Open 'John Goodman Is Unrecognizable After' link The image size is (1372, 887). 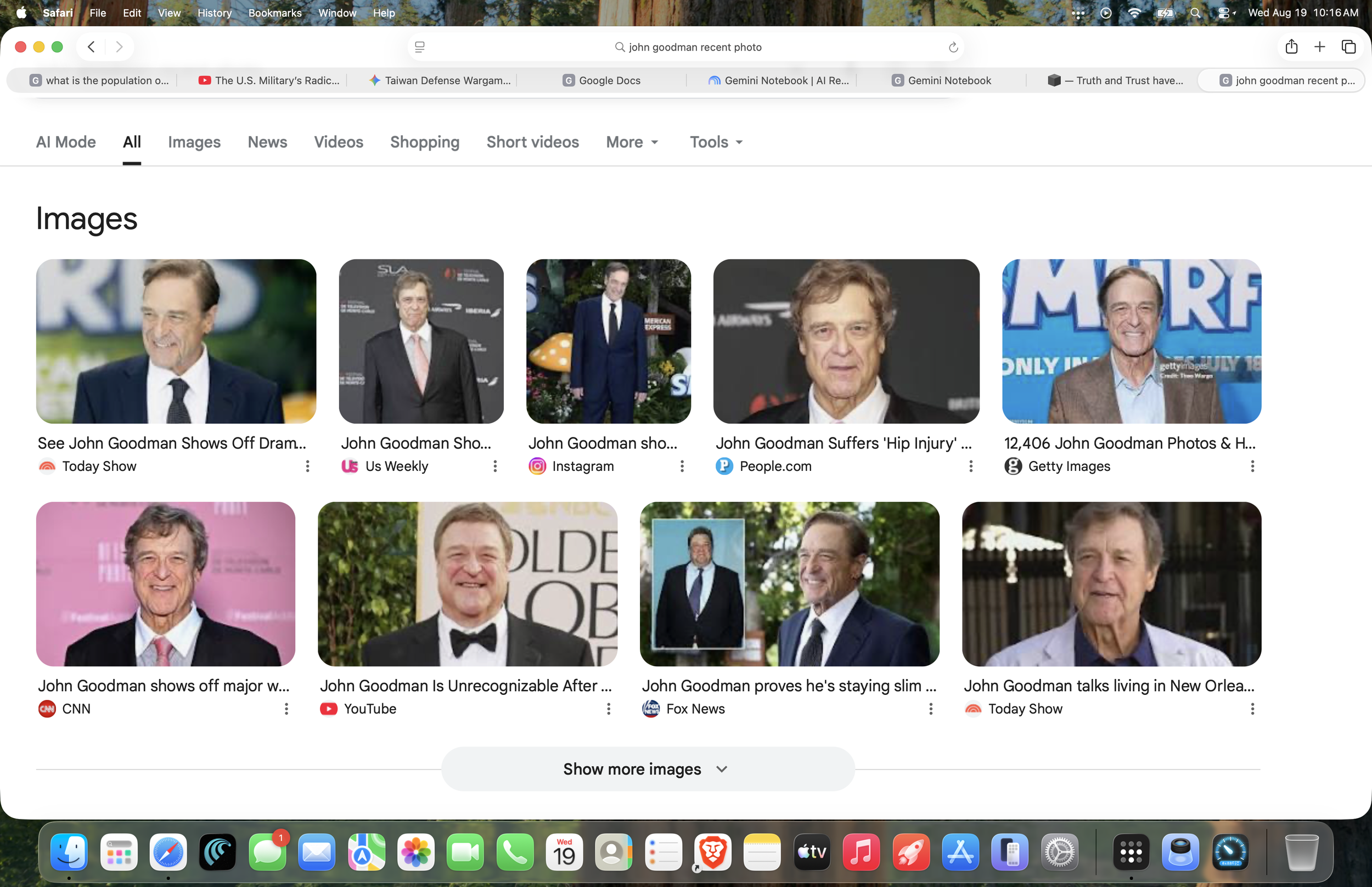point(466,686)
